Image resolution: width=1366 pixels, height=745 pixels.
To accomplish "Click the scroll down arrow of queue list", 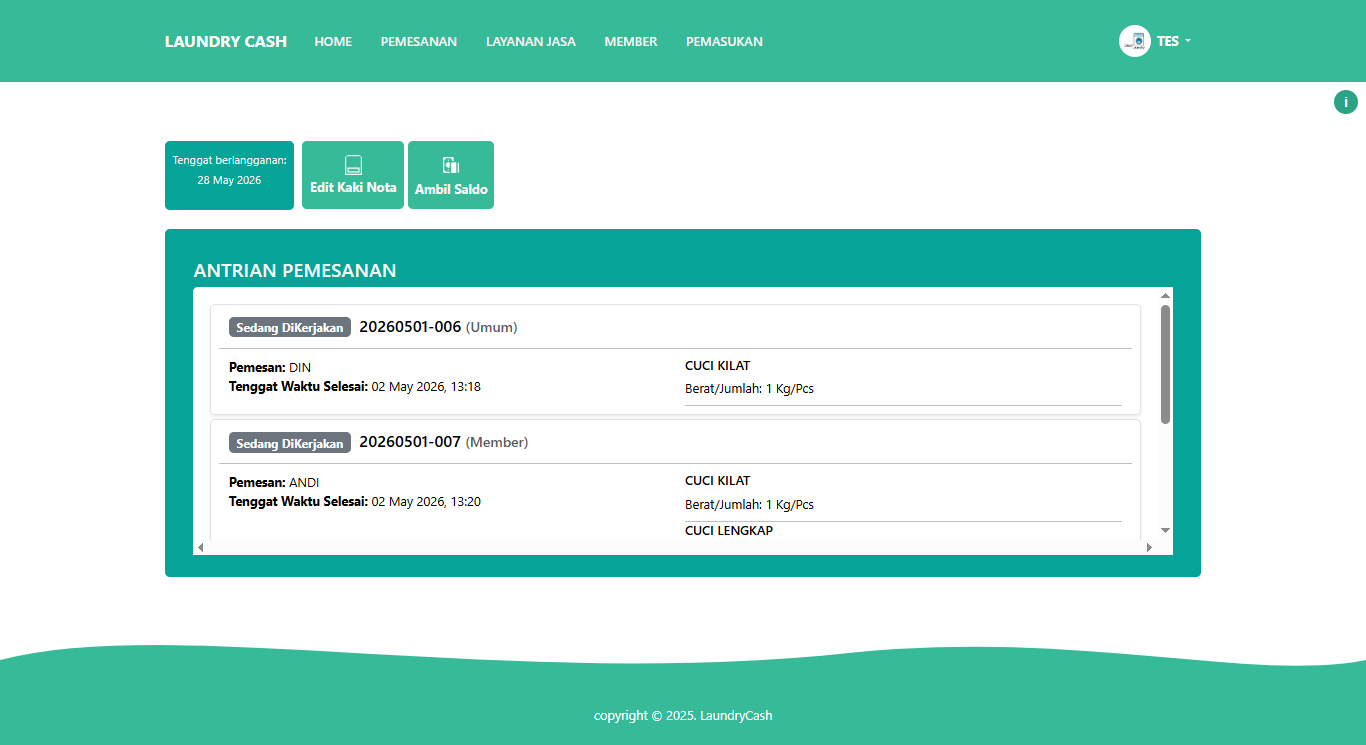I will 1165,530.
